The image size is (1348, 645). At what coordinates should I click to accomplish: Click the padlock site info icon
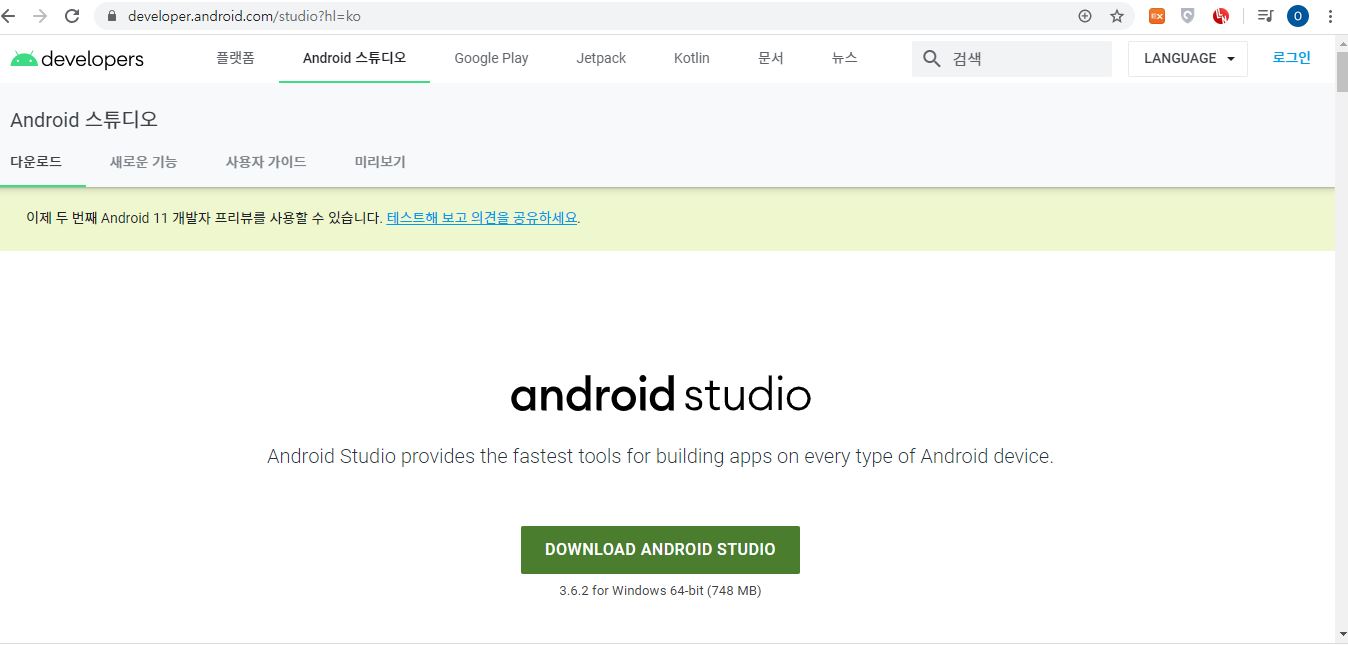click(x=111, y=16)
